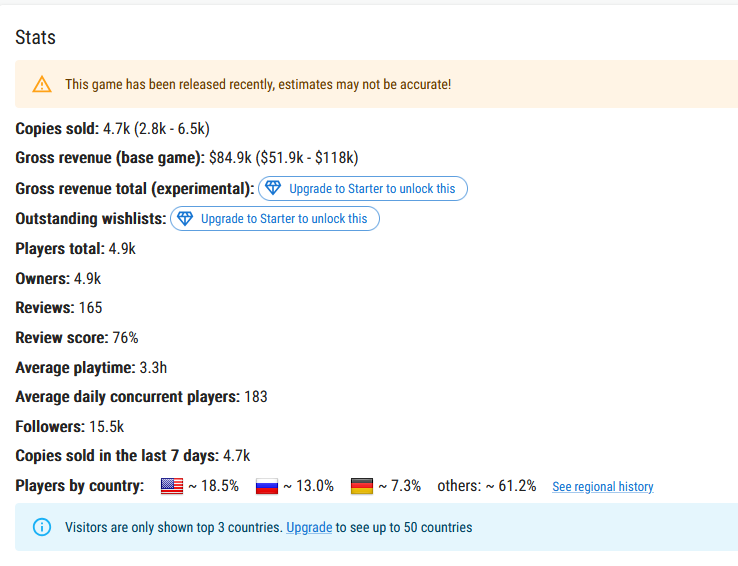The image size is (738, 566).
Task: Click the Russia flag icon
Action: tap(267, 486)
